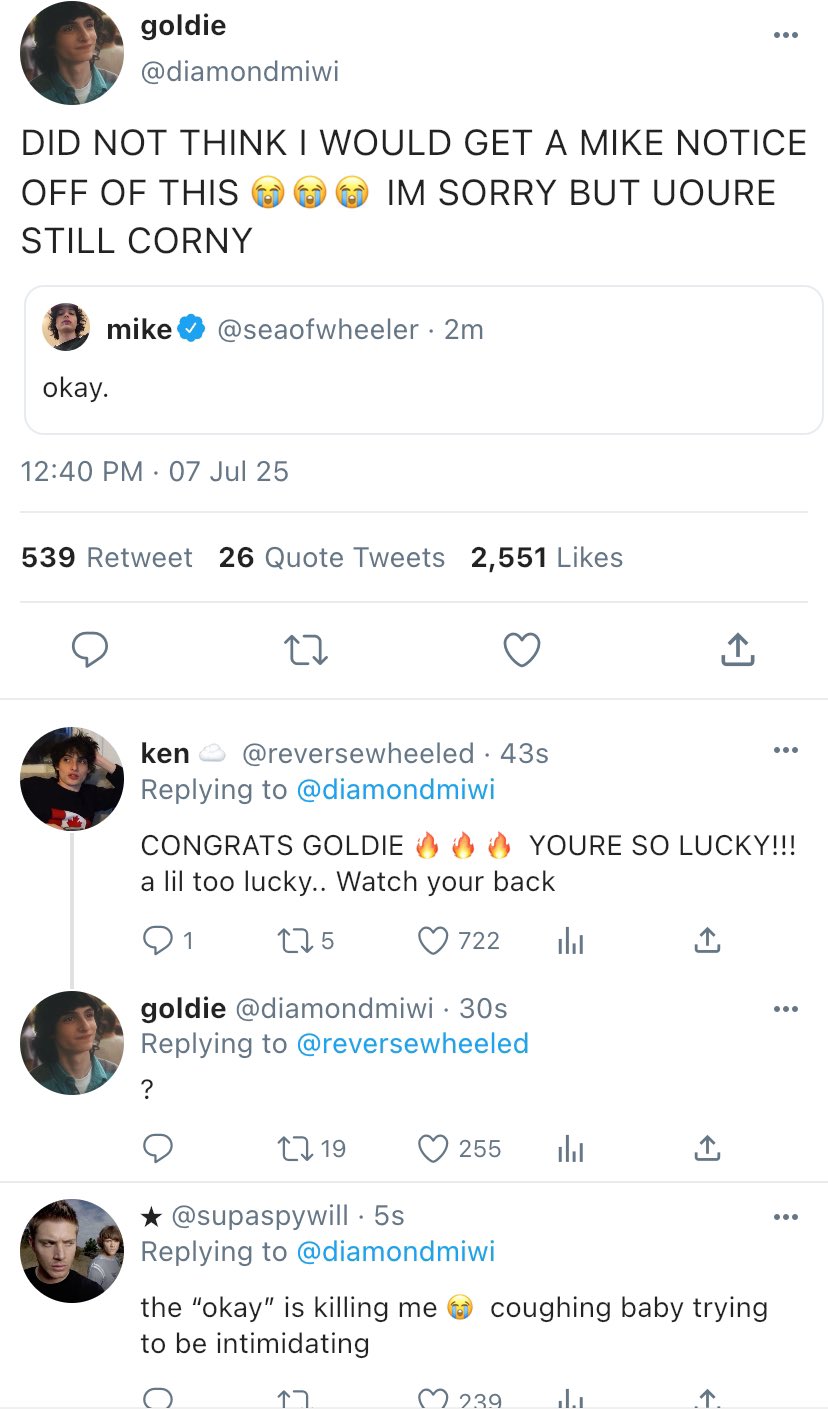Retweet goldie's reply with 19 retweets
828x1409 pixels.
[292, 1148]
